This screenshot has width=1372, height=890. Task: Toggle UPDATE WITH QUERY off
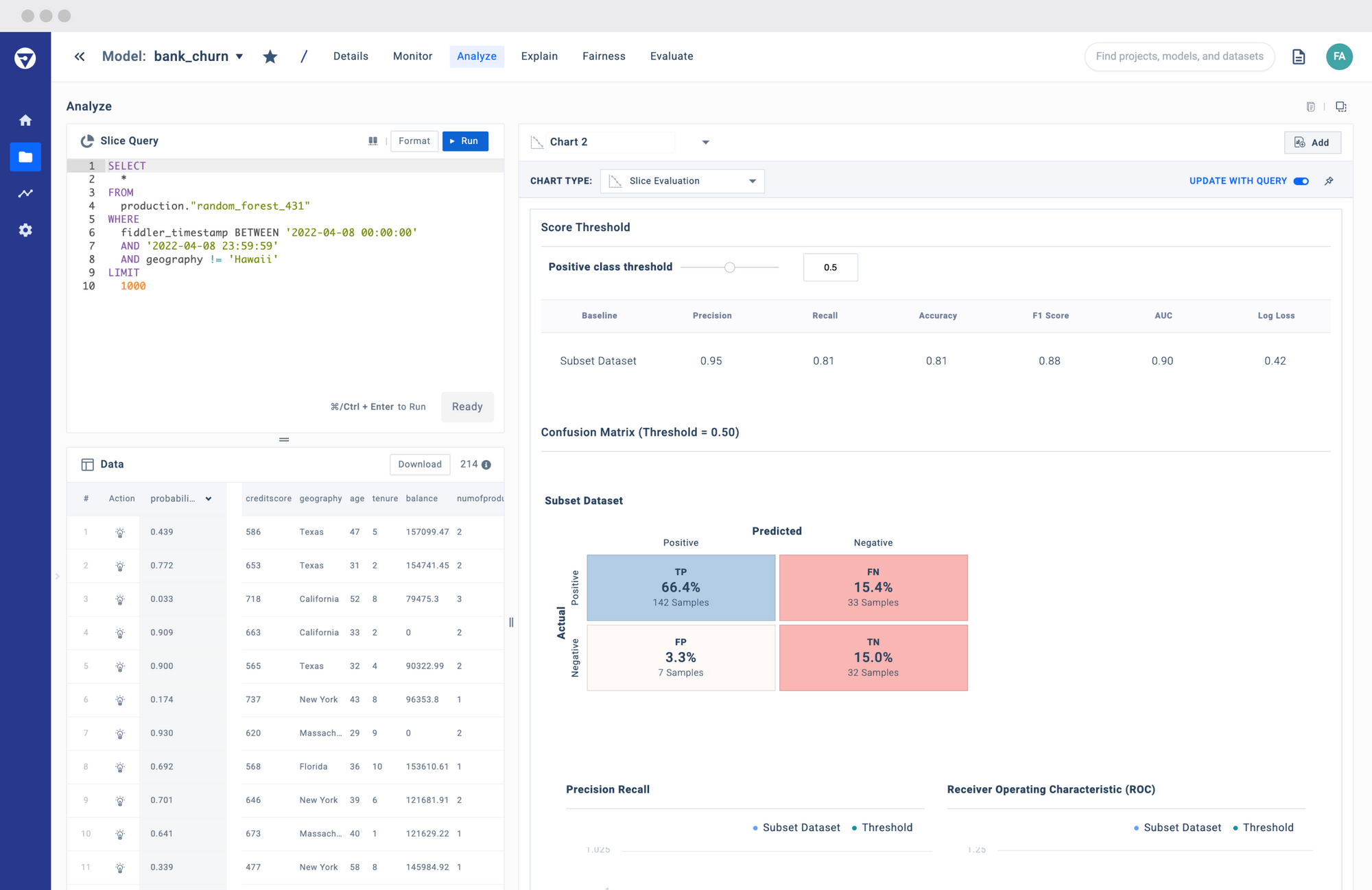pos(1301,180)
